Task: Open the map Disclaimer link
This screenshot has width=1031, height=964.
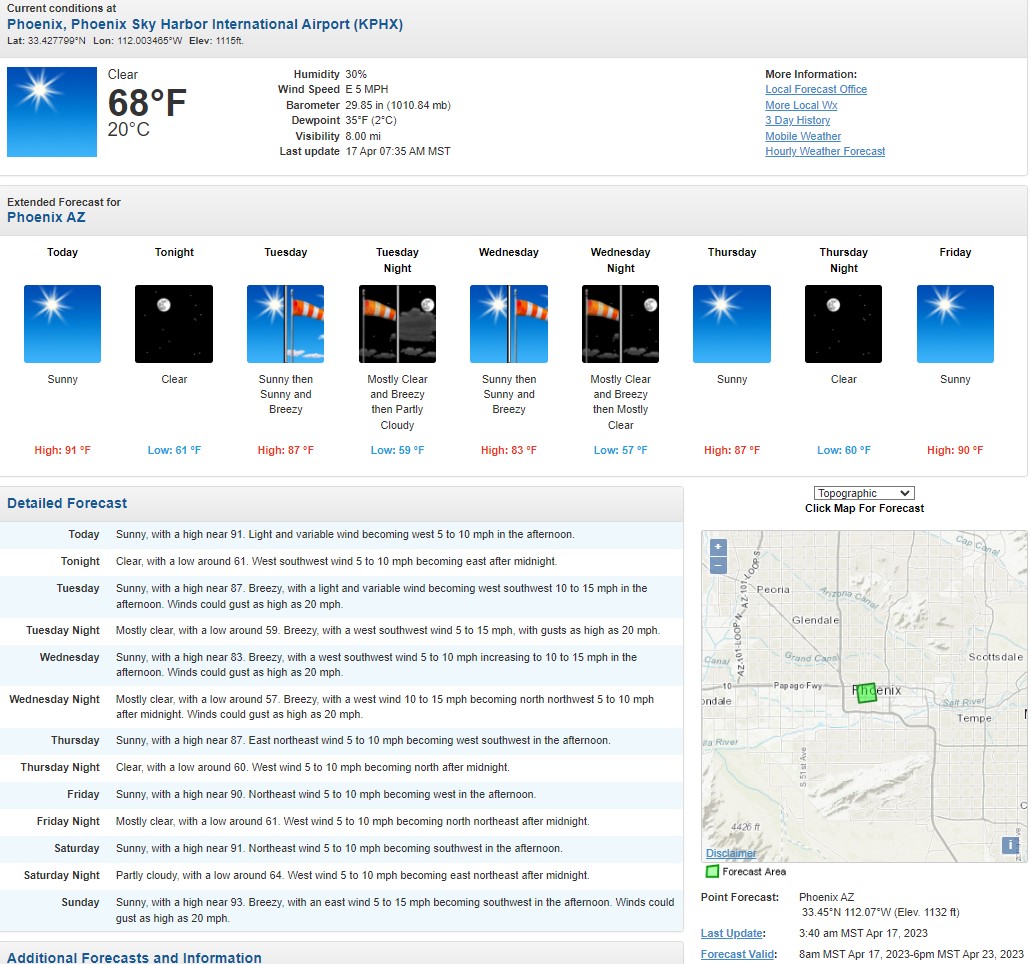Action: 730,853
